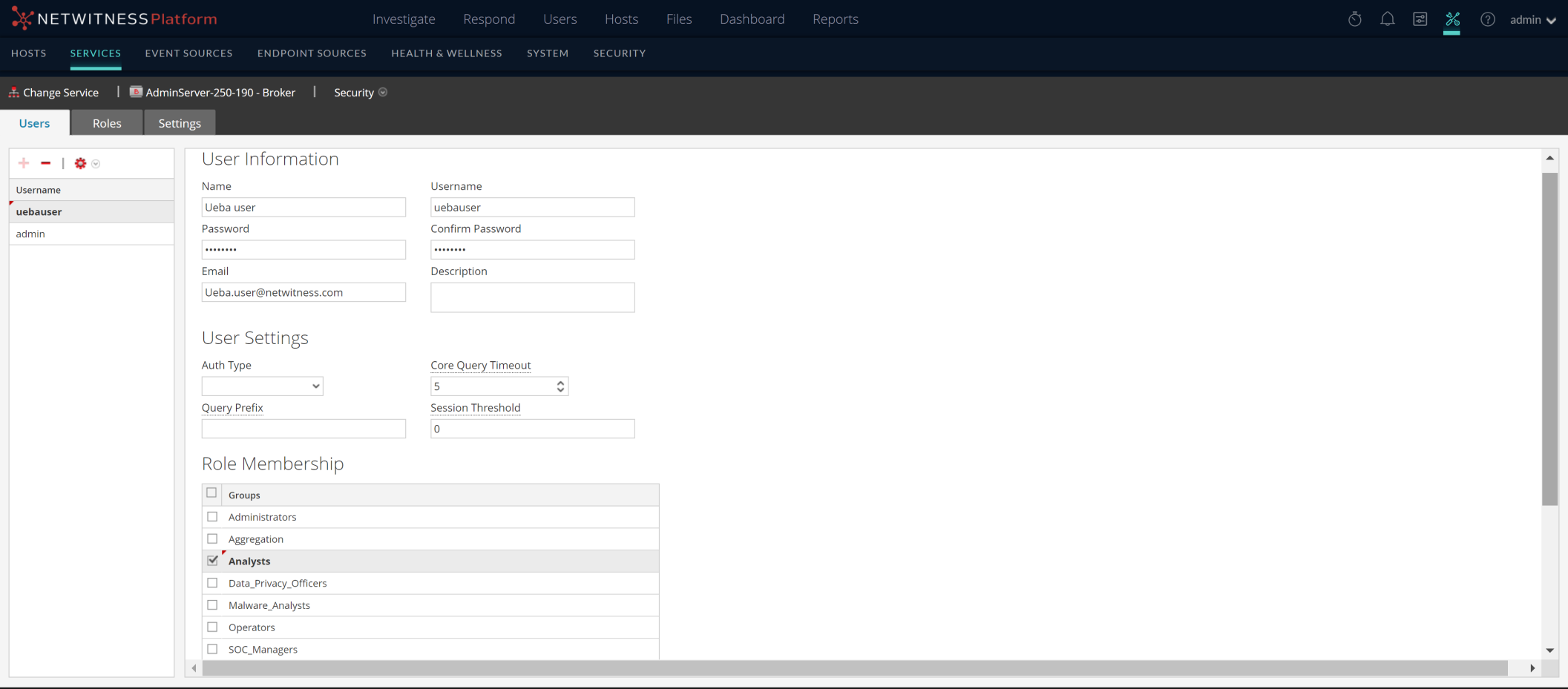
Task: Select the Admin tools icon
Action: pos(1453,19)
